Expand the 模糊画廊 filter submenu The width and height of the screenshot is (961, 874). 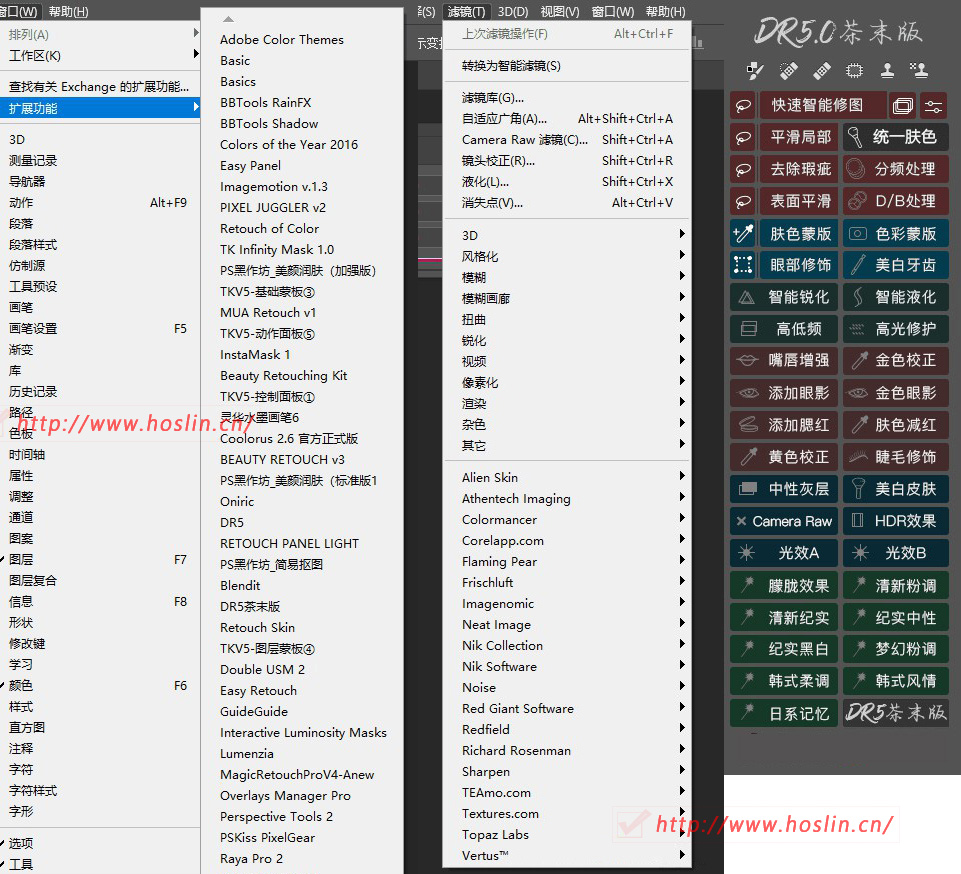pos(567,298)
